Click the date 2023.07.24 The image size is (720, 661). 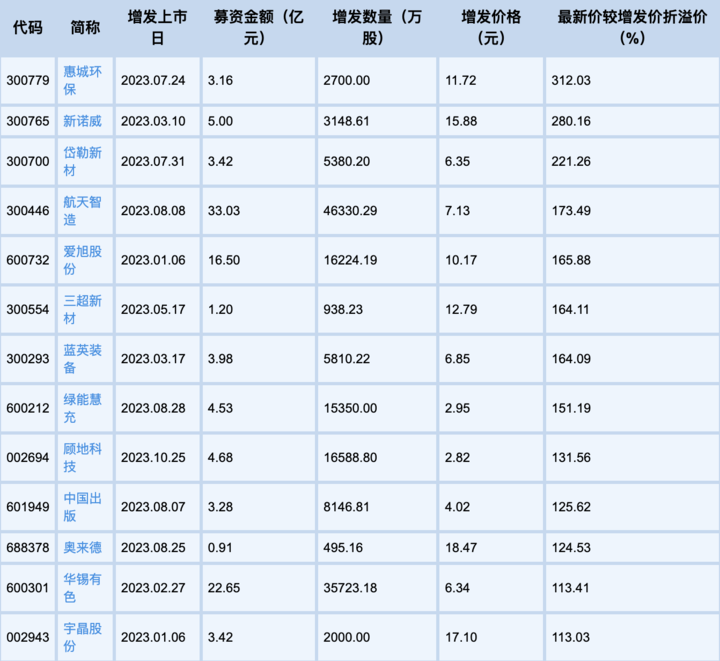pos(153,81)
